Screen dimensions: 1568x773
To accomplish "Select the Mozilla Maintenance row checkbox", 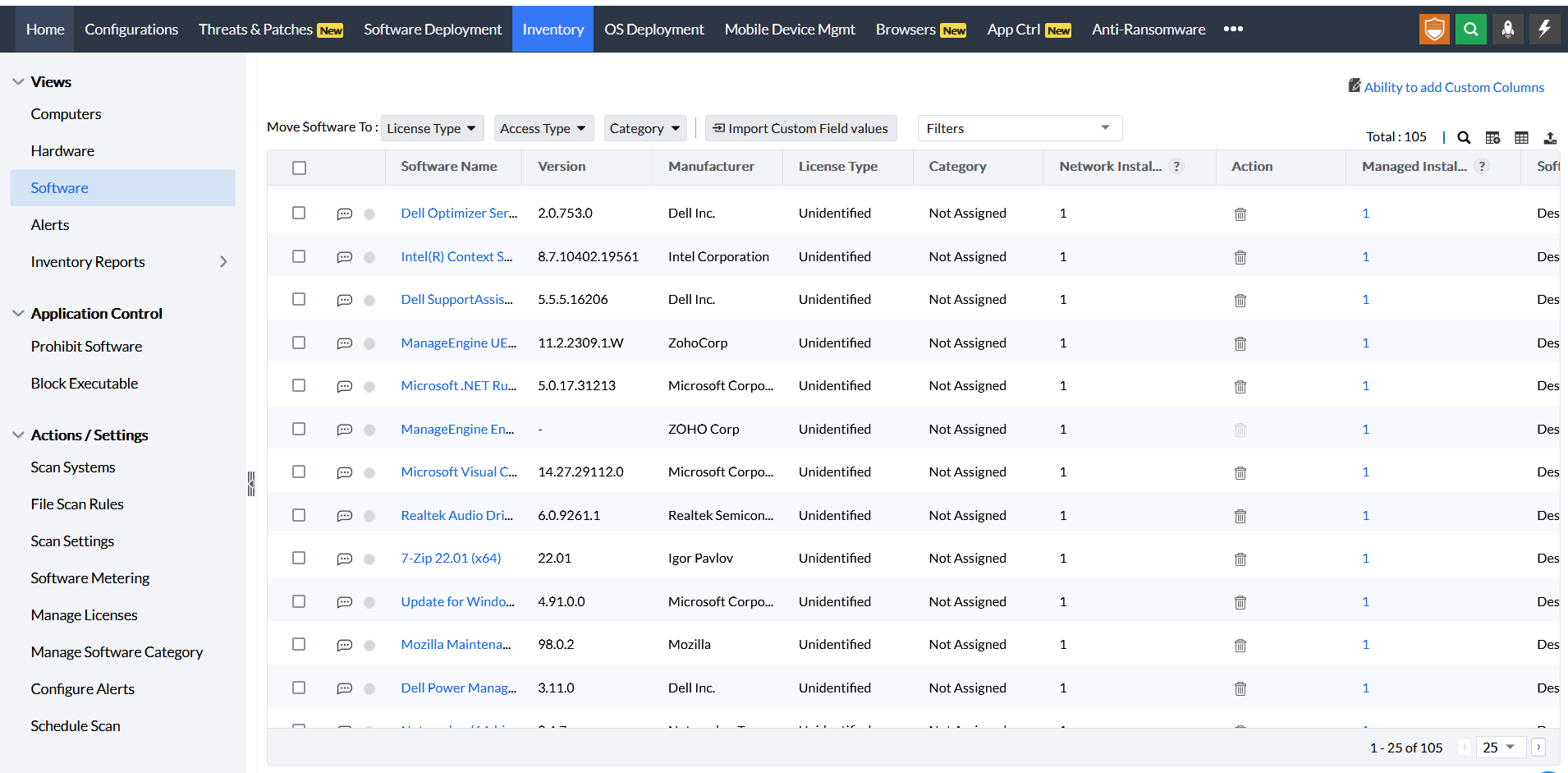I will tap(299, 644).
